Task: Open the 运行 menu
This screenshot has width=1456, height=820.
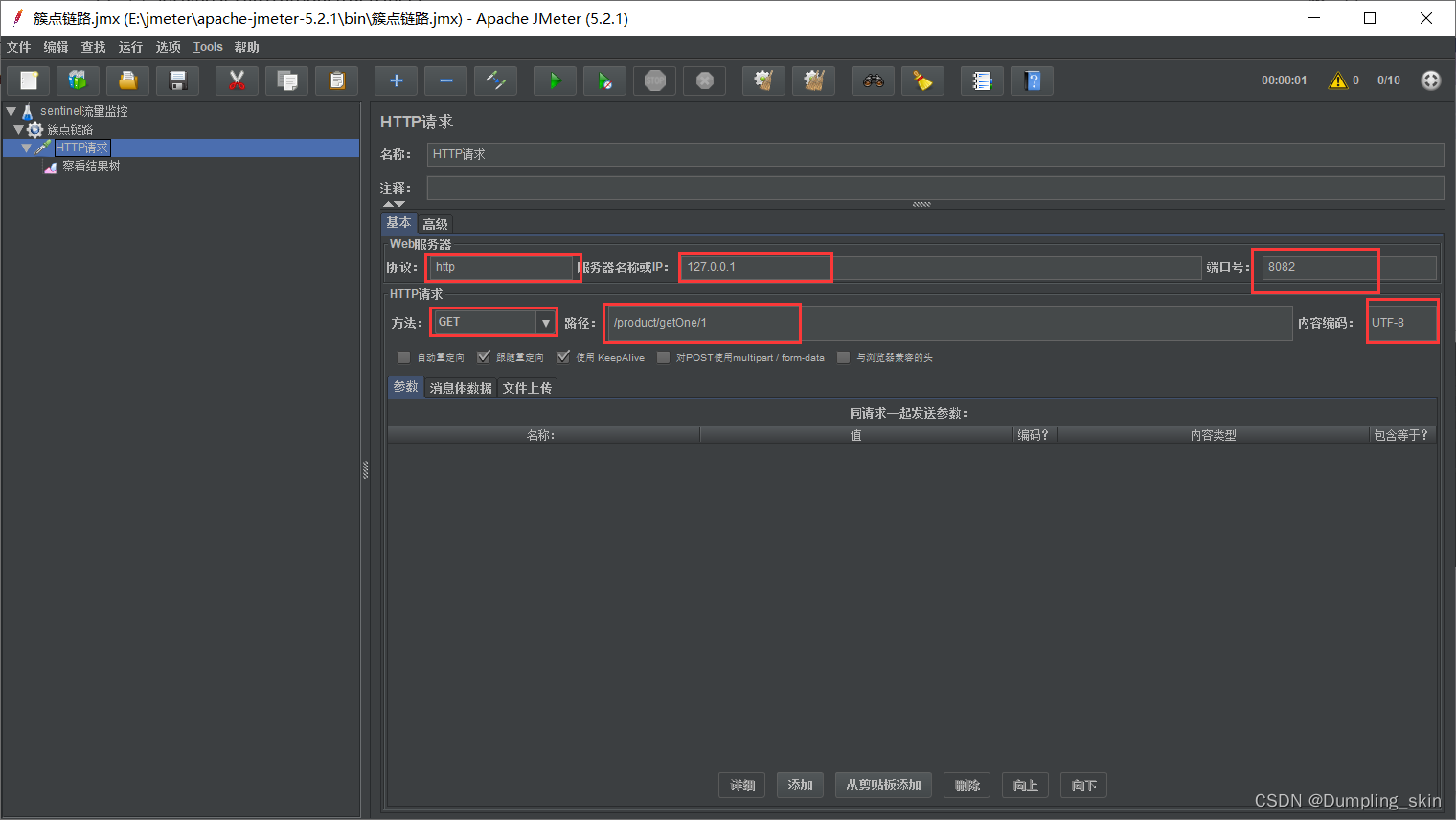Action: click(x=130, y=47)
